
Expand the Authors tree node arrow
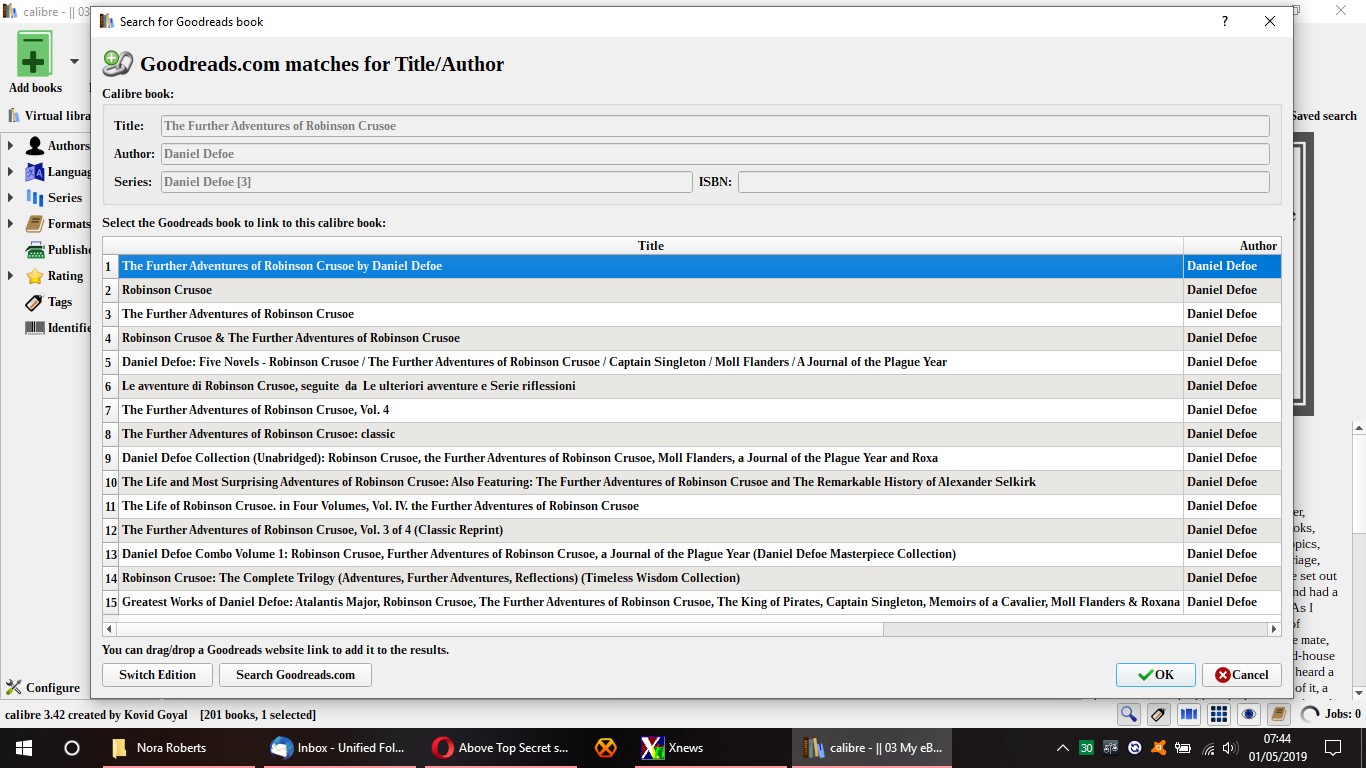(10, 146)
